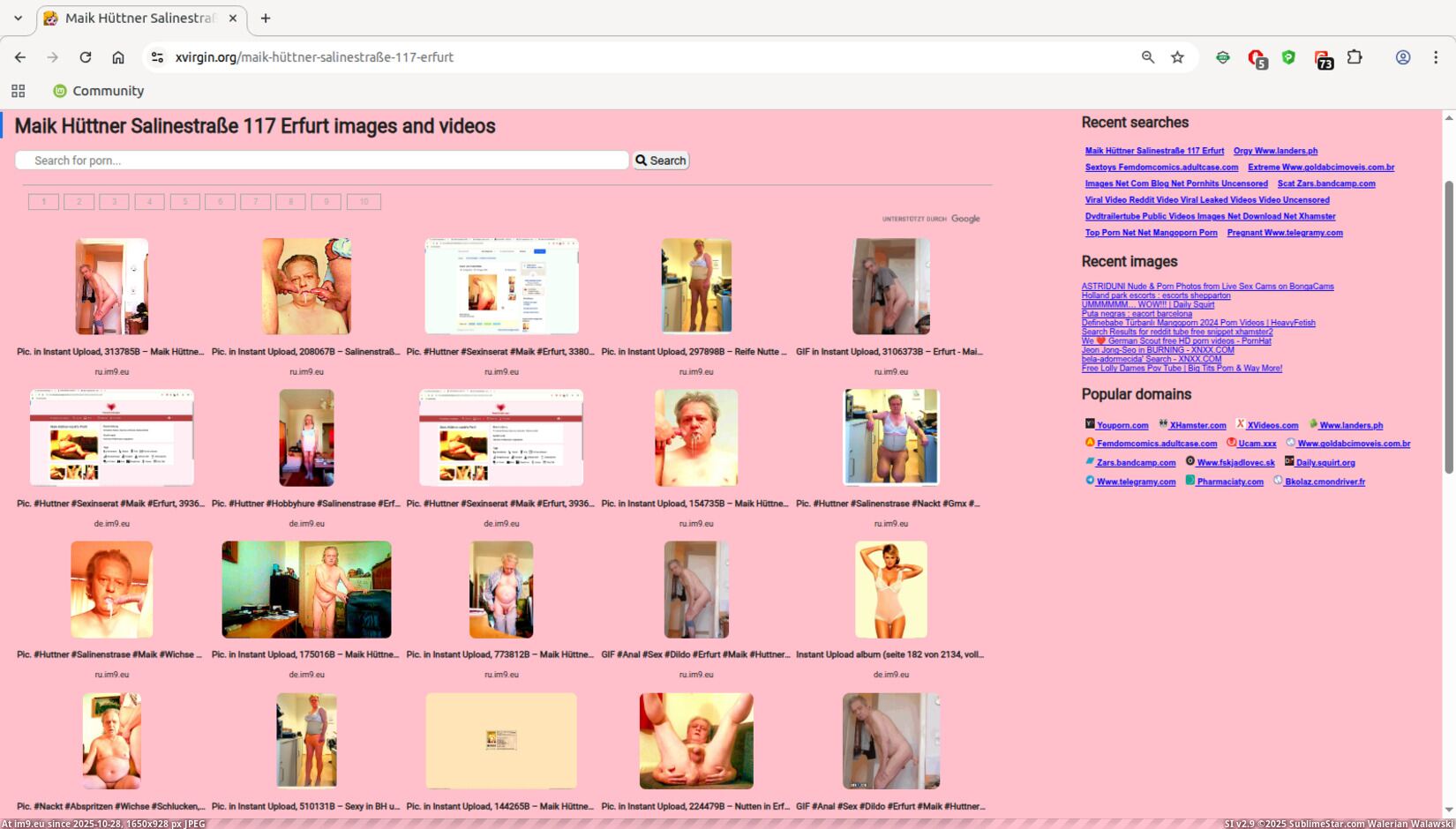Reload the current page
The height and width of the screenshot is (829, 1456).
85,56
